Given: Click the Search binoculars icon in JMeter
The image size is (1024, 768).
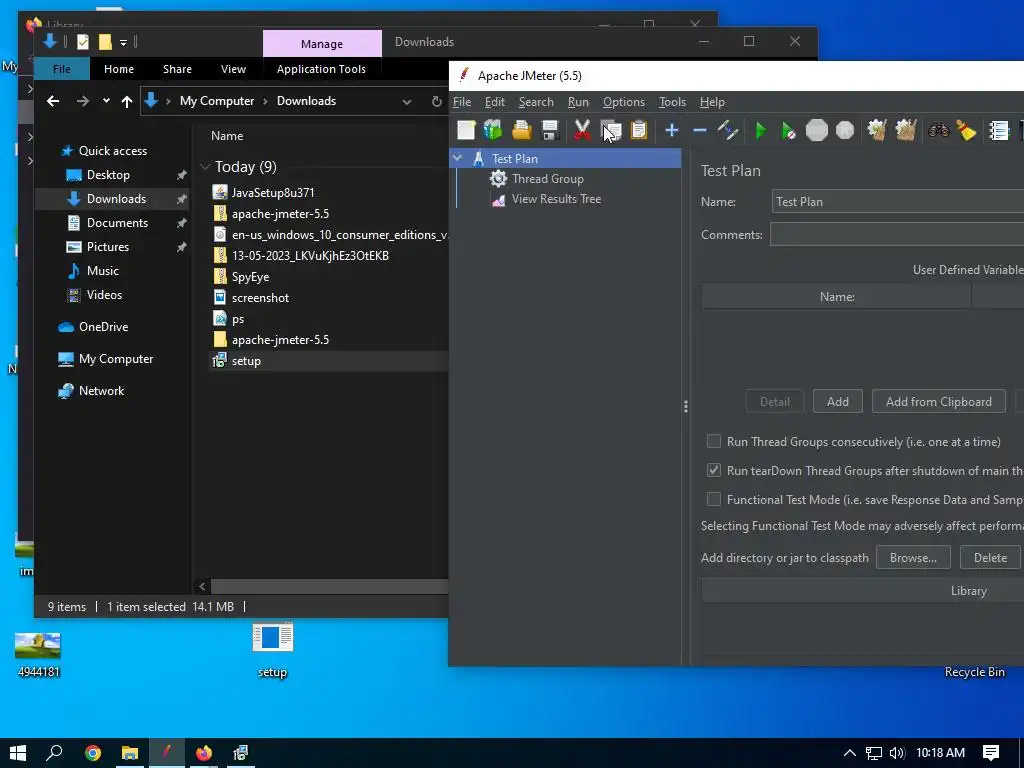Looking at the screenshot, I should click(x=938, y=130).
